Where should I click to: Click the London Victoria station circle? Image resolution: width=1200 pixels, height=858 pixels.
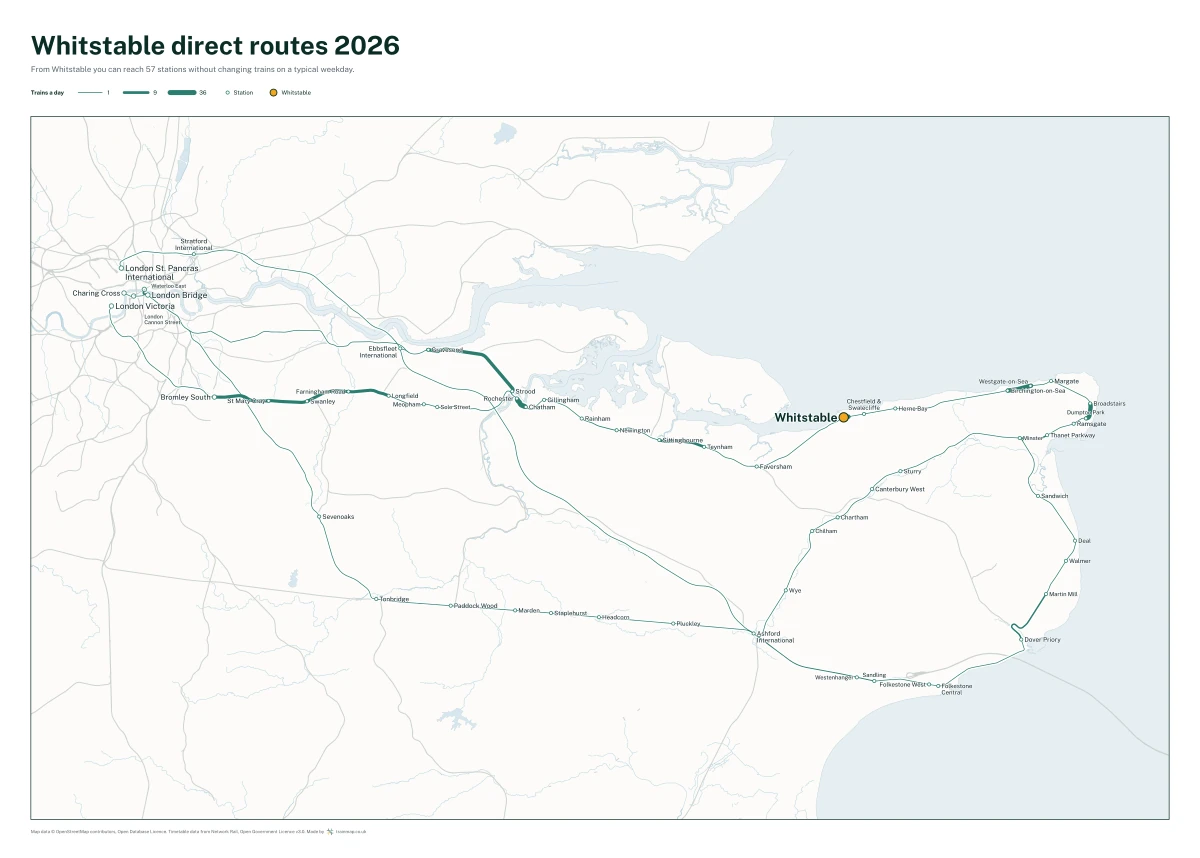[112, 306]
